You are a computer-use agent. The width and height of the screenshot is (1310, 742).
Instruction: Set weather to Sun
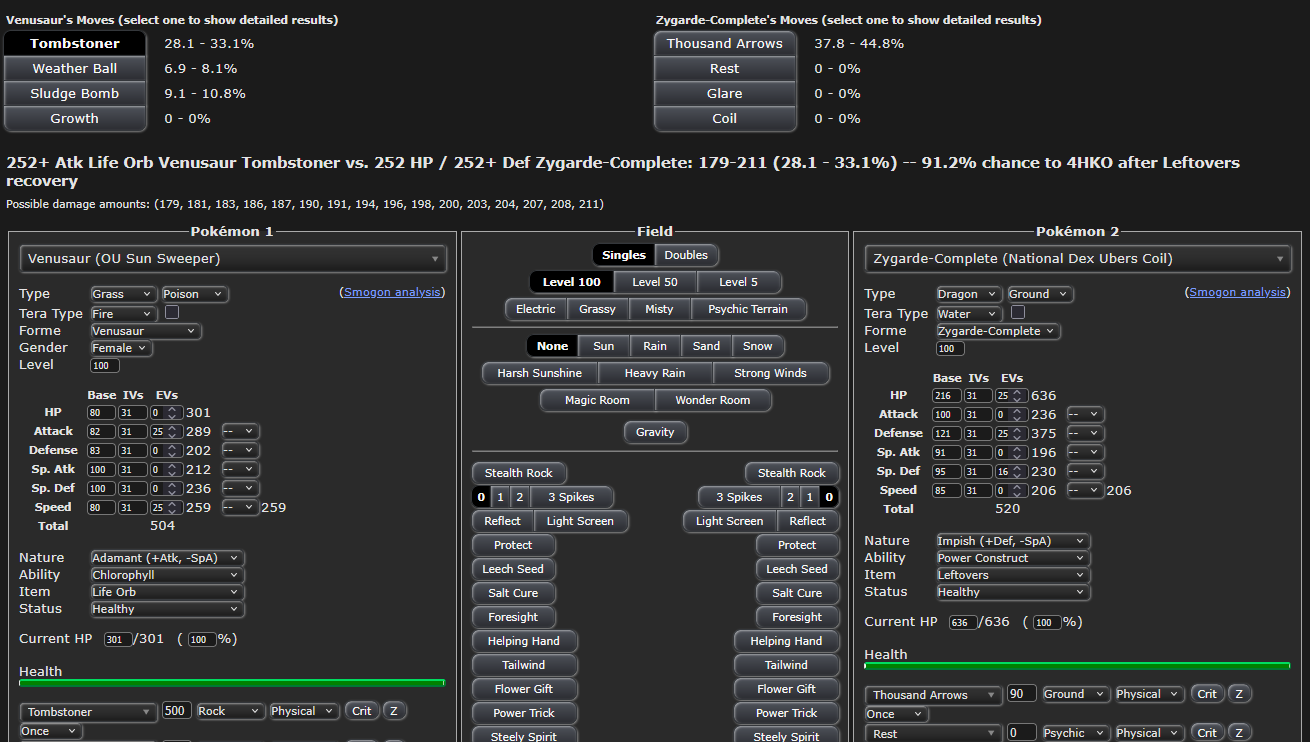pyautogui.click(x=604, y=346)
